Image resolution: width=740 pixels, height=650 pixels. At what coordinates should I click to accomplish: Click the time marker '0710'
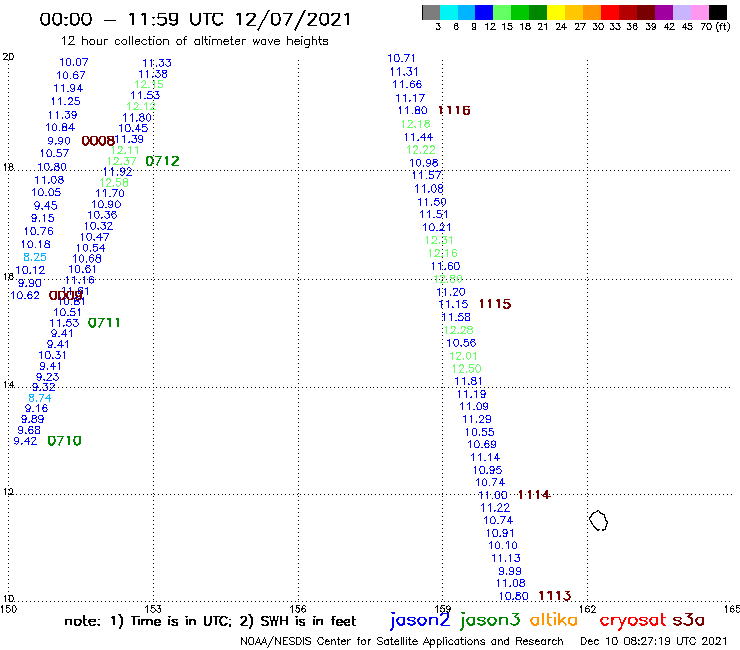[x=64, y=441]
